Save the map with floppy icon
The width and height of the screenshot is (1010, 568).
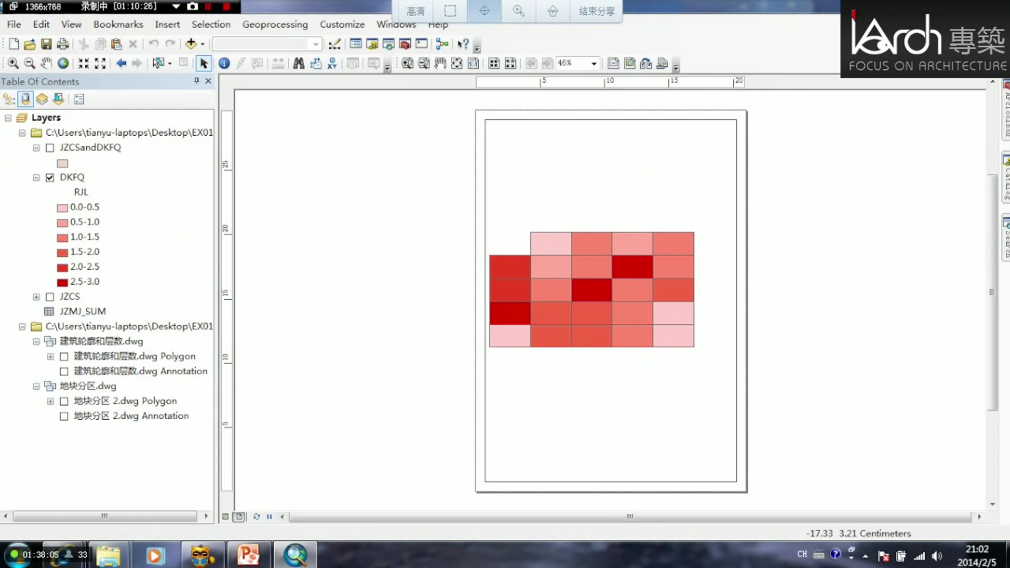pos(46,44)
